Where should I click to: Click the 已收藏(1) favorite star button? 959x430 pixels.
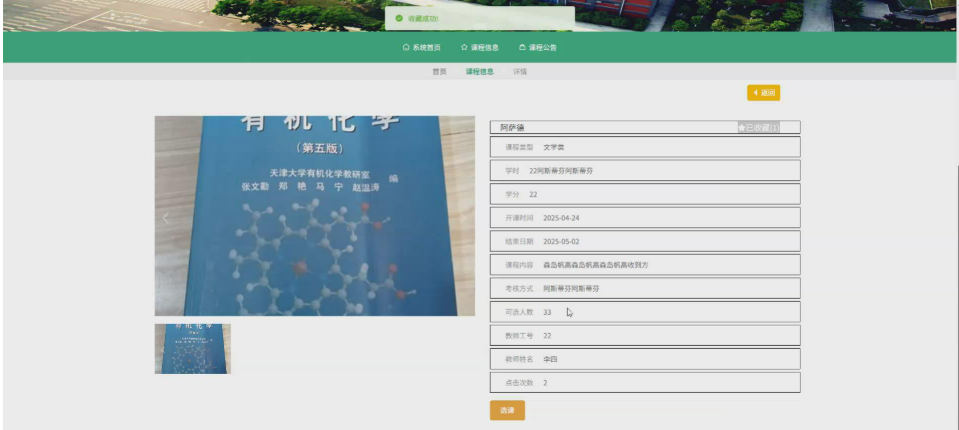[x=758, y=128]
